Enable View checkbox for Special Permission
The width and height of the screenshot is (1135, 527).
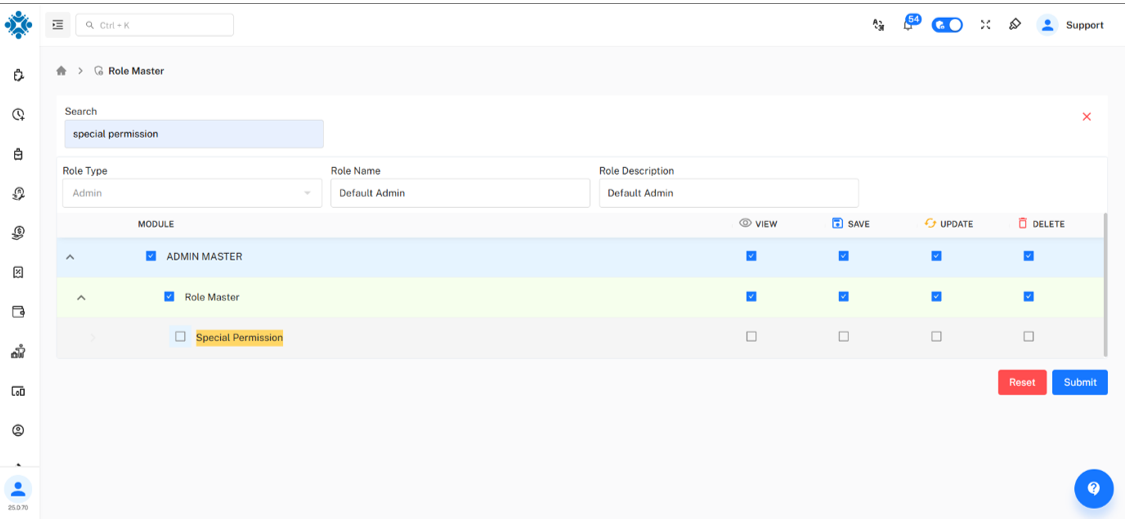(751, 337)
